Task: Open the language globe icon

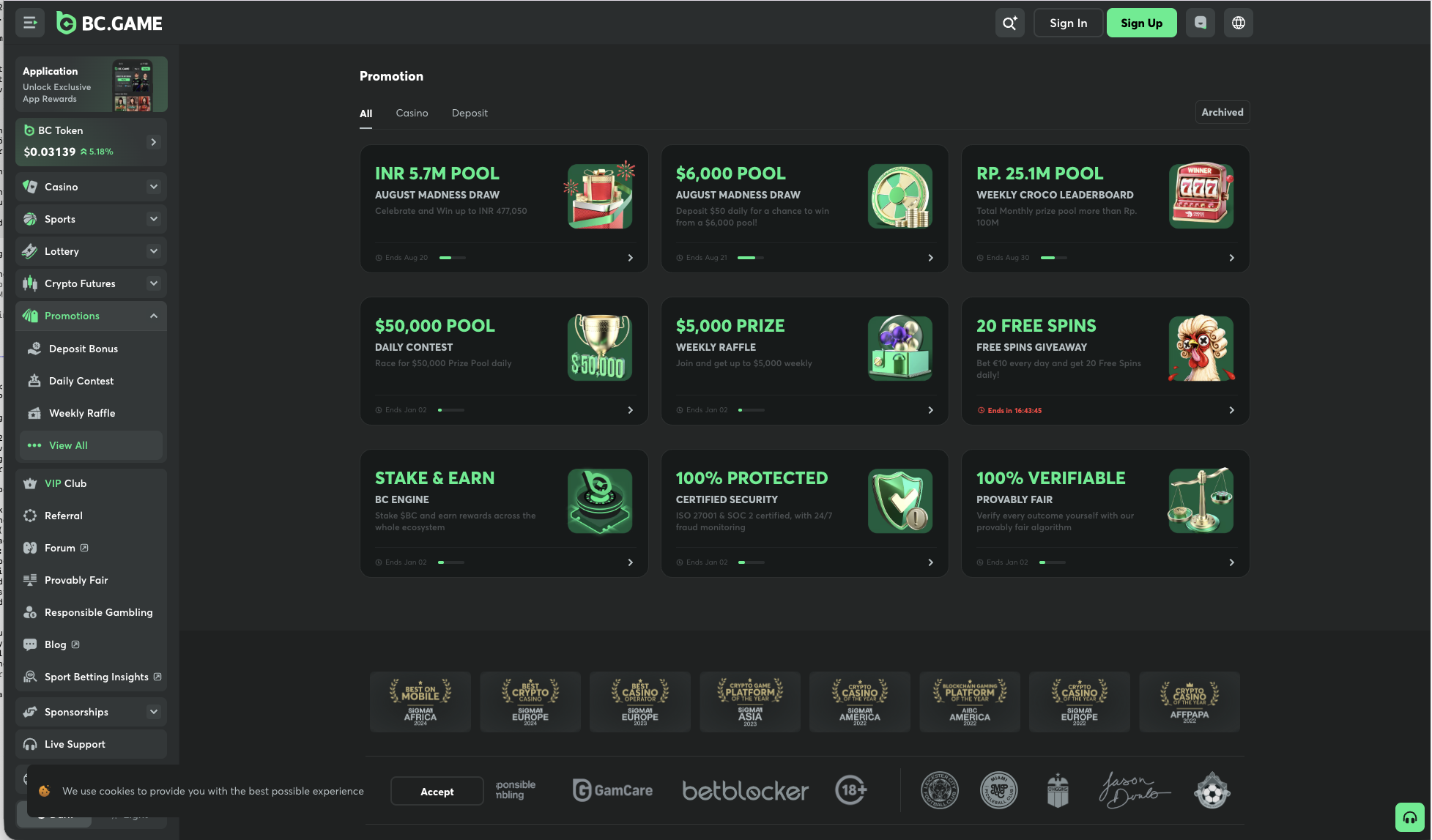Action: (x=1238, y=23)
